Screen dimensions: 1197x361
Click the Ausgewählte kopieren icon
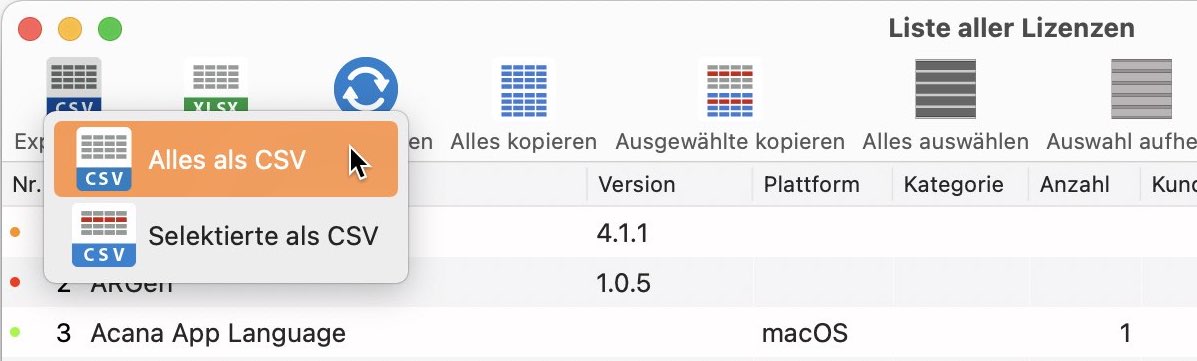(x=730, y=90)
